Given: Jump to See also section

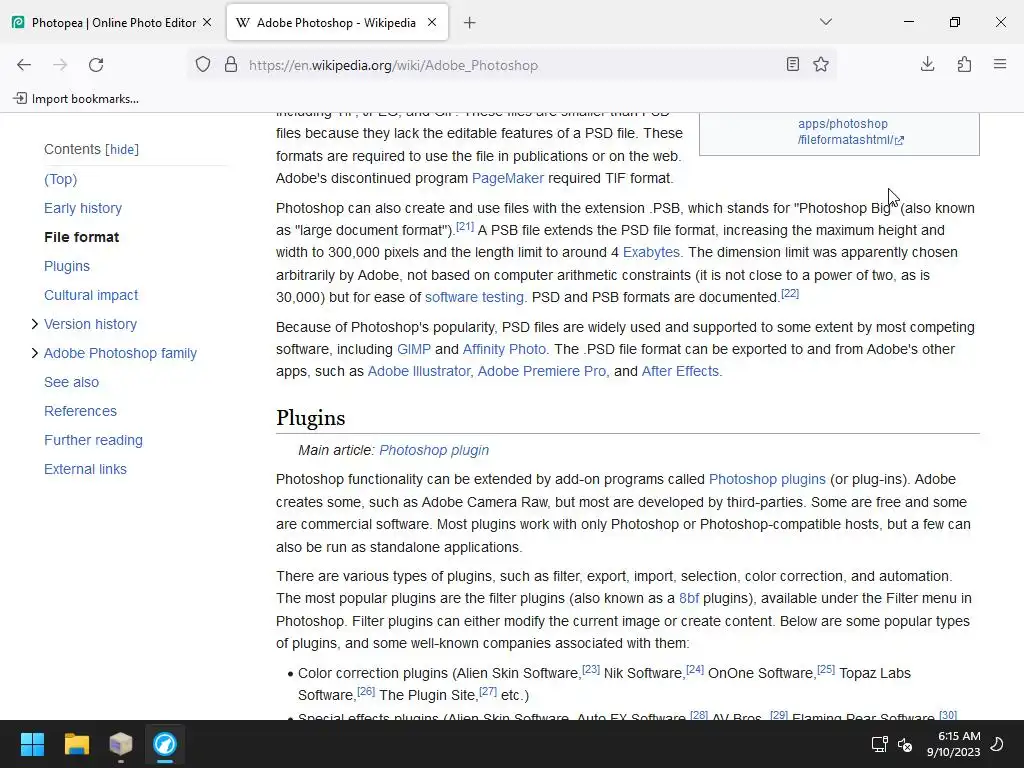Looking at the screenshot, I should tap(71, 382).
